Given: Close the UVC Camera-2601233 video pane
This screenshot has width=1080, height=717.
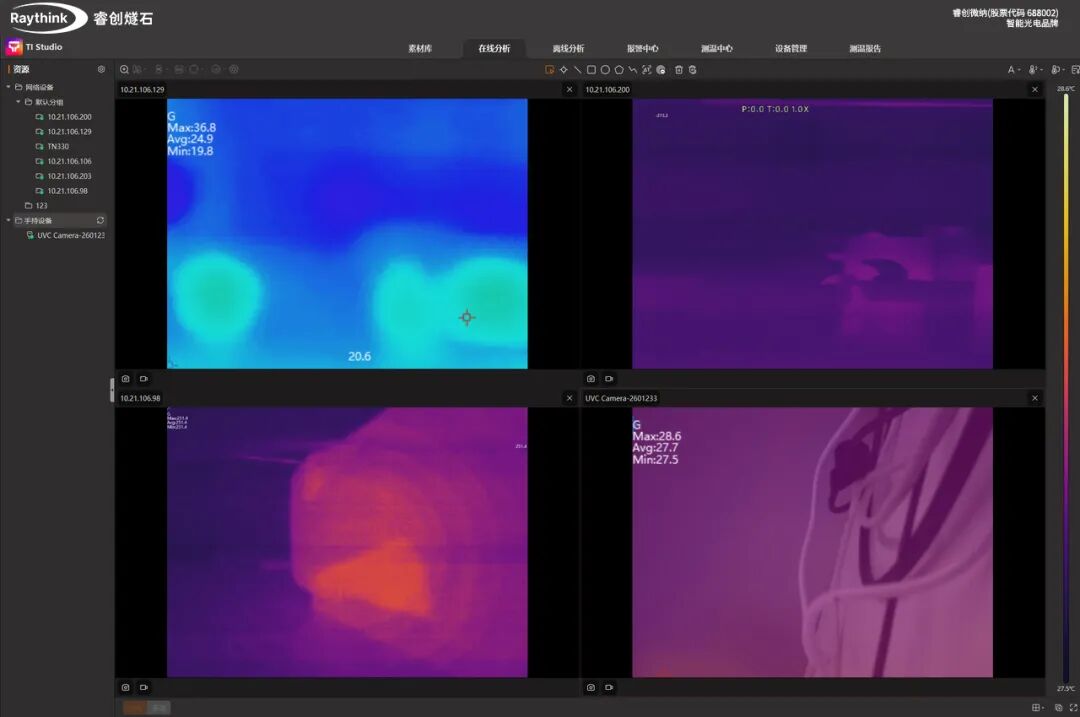Looking at the screenshot, I should [x=1035, y=398].
